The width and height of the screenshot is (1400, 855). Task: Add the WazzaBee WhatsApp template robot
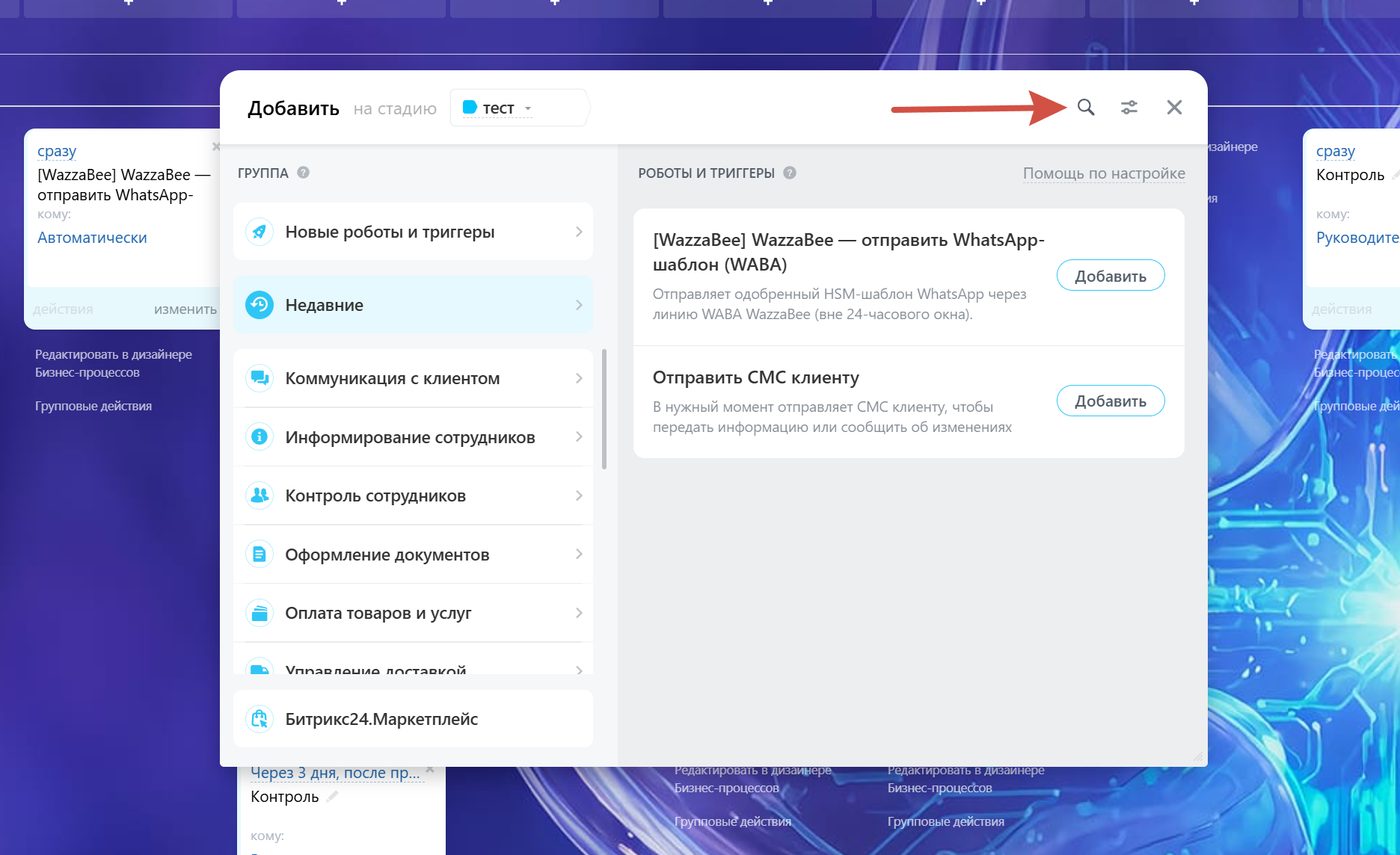click(x=1110, y=276)
